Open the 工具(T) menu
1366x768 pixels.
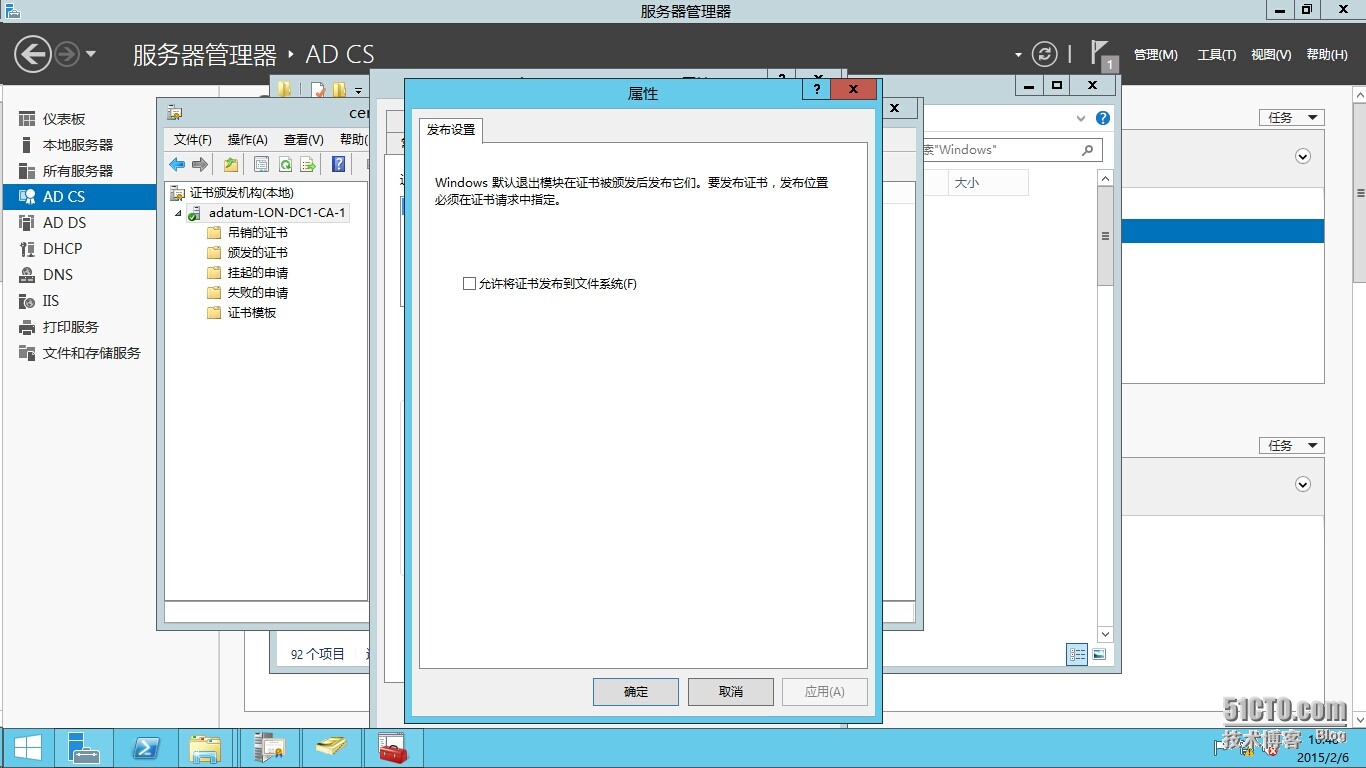click(x=1217, y=55)
